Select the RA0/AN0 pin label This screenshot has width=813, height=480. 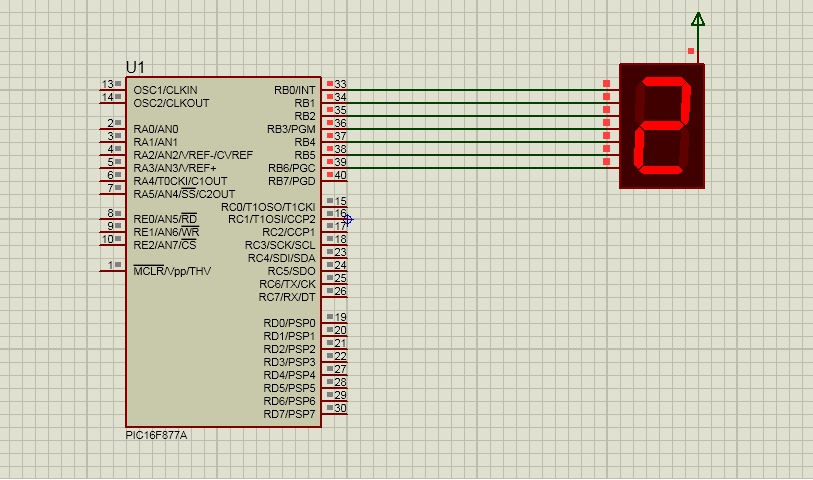click(x=156, y=129)
